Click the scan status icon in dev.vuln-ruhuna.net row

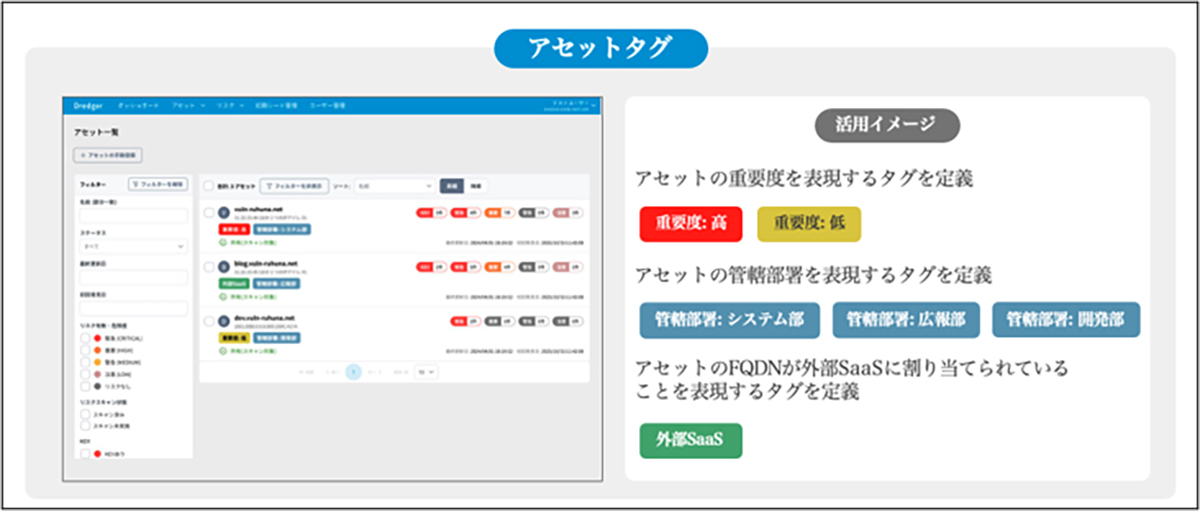[x=223, y=351]
